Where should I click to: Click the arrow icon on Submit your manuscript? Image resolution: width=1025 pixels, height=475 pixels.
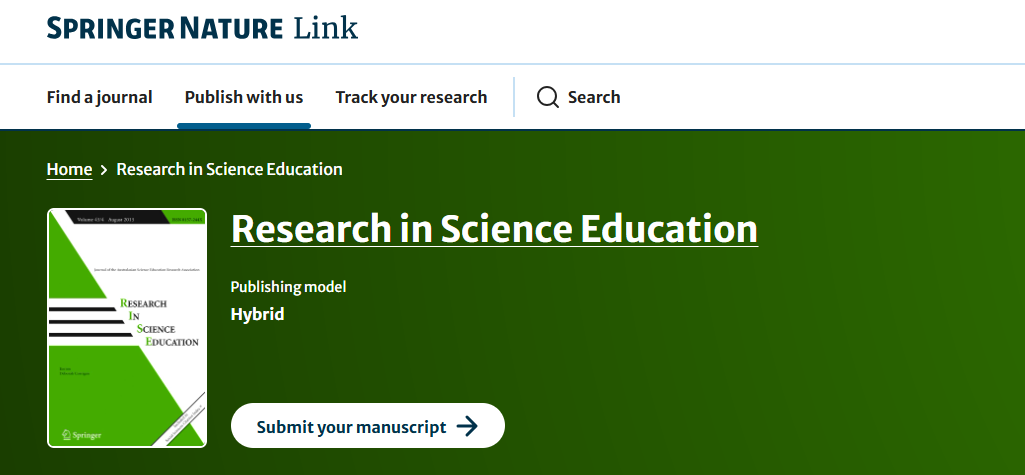coord(467,427)
